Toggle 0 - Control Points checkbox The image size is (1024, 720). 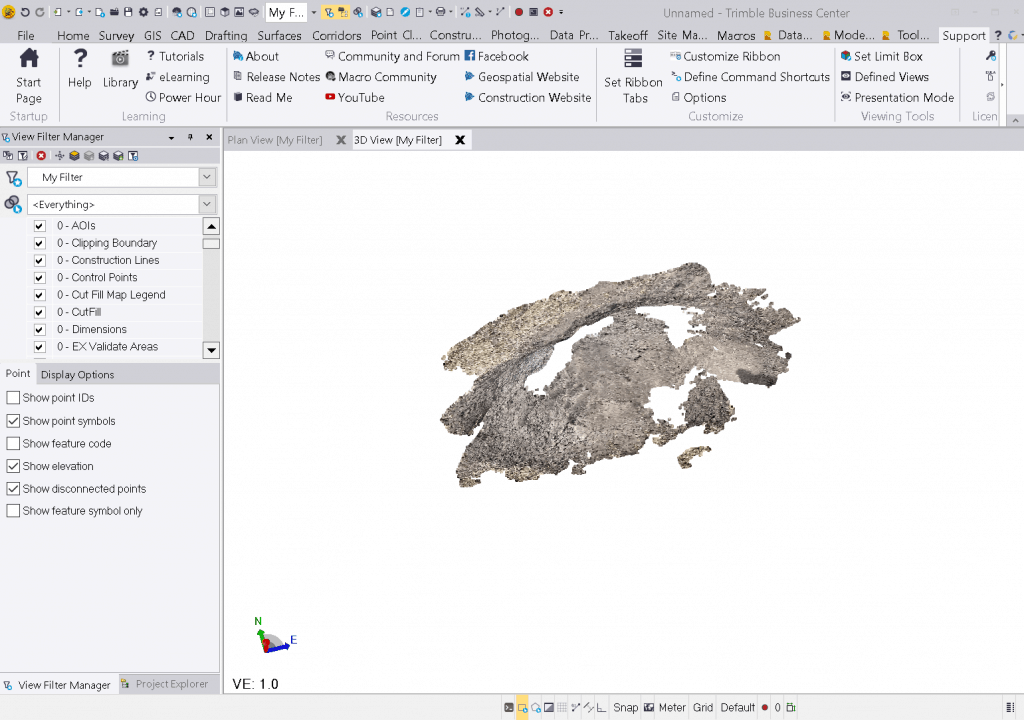pyautogui.click(x=40, y=278)
